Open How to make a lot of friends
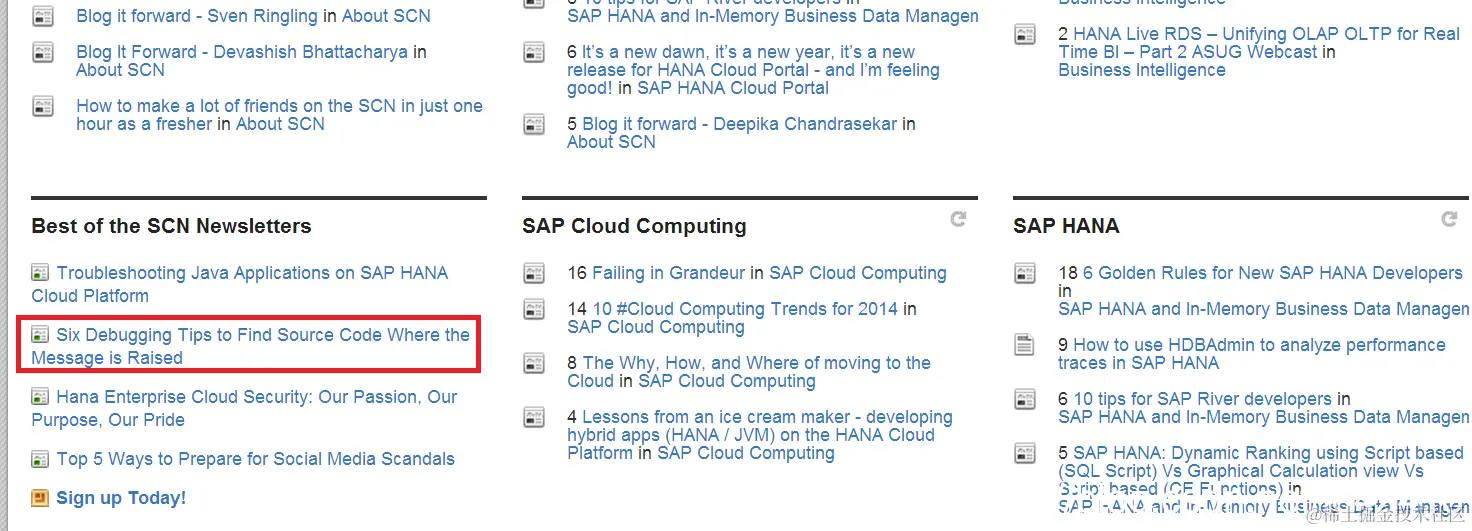1472x531 pixels. tap(279, 106)
